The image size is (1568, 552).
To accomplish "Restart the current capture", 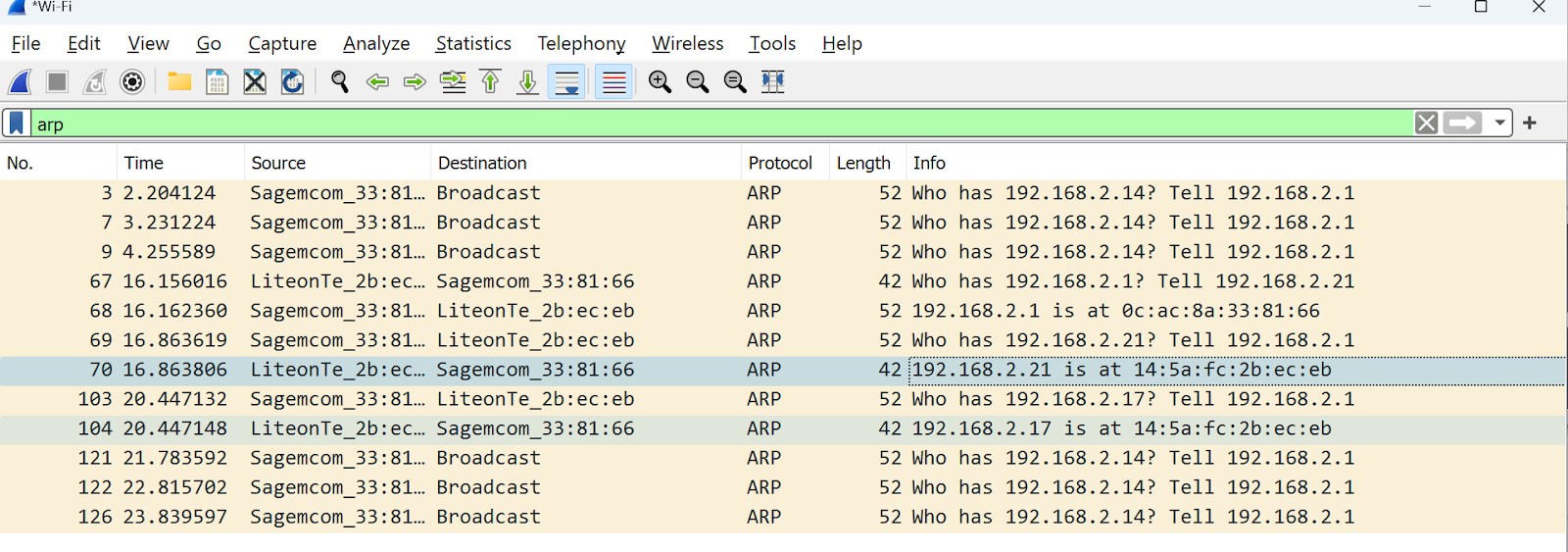I will [x=94, y=81].
